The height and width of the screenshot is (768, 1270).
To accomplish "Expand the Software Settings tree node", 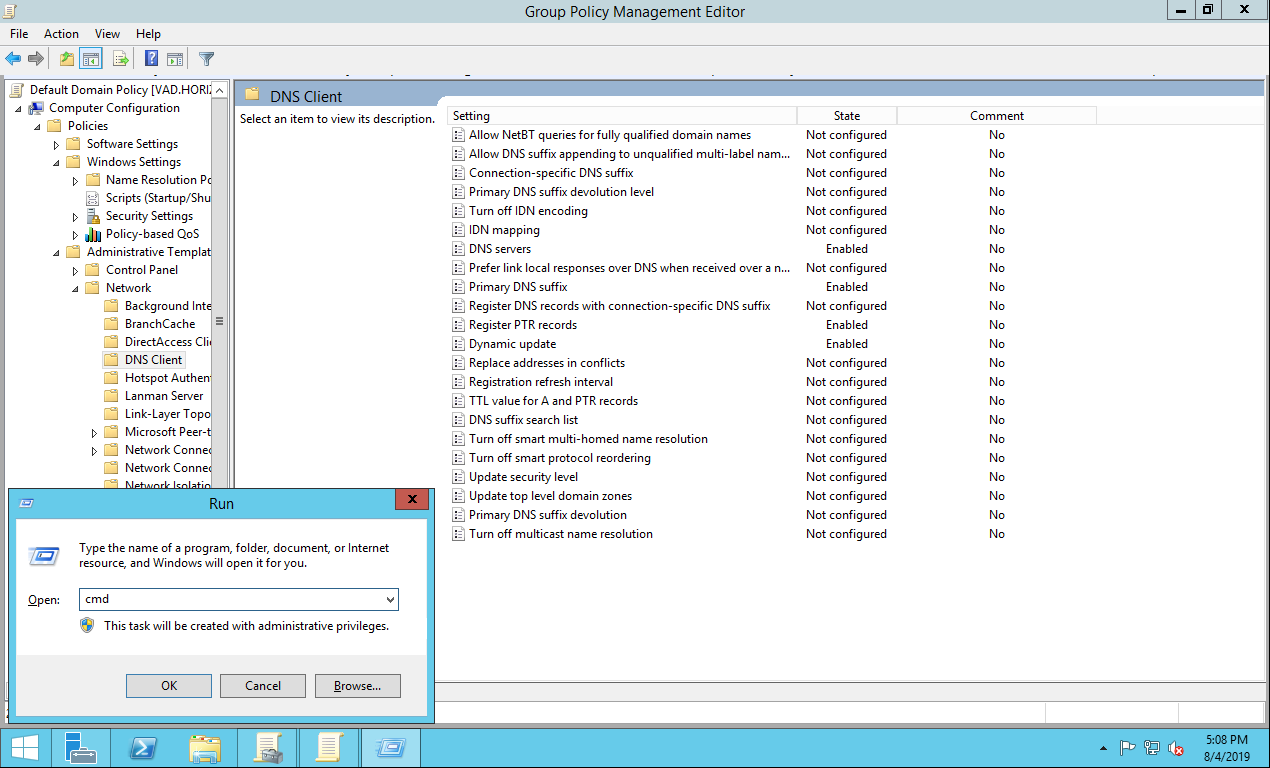I will click(x=57, y=145).
